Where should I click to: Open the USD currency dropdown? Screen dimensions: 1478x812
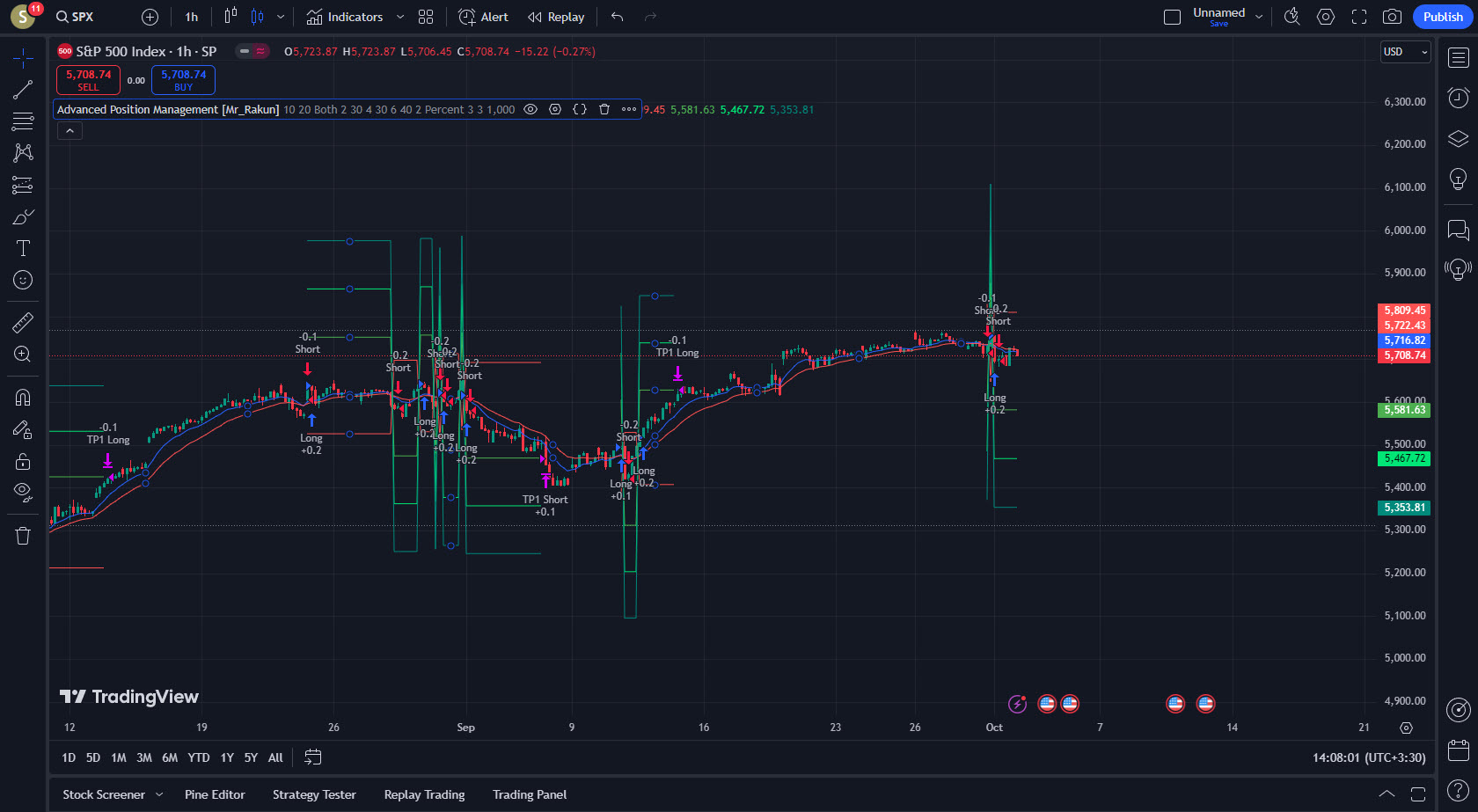coord(1405,52)
